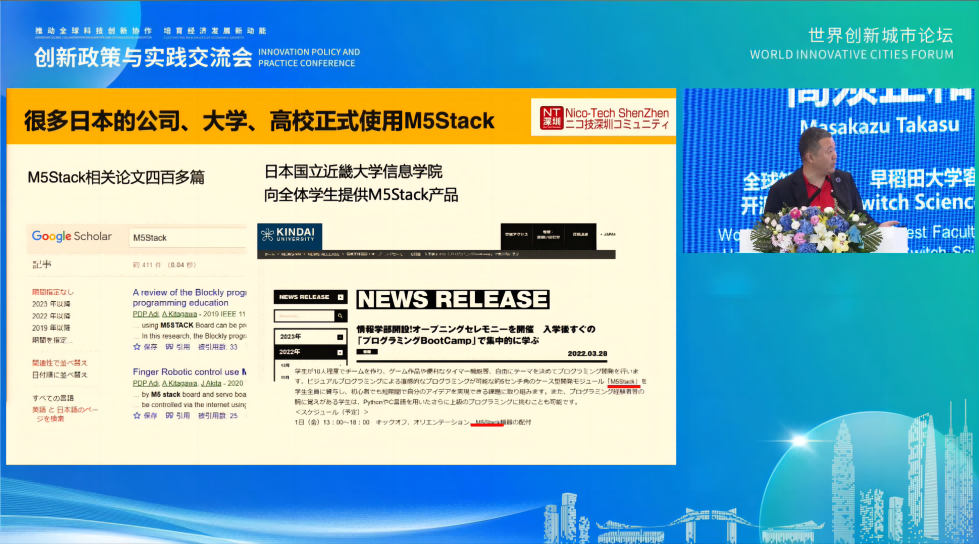Click 'cited by 33' link
The image size is (979, 544).
pos(218,347)
